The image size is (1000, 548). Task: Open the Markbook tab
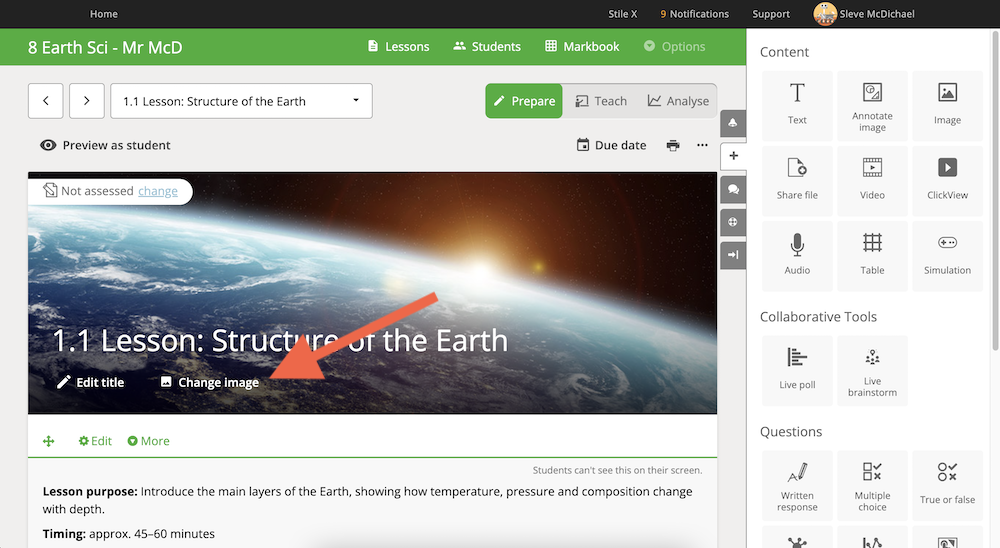click(582, 47)
